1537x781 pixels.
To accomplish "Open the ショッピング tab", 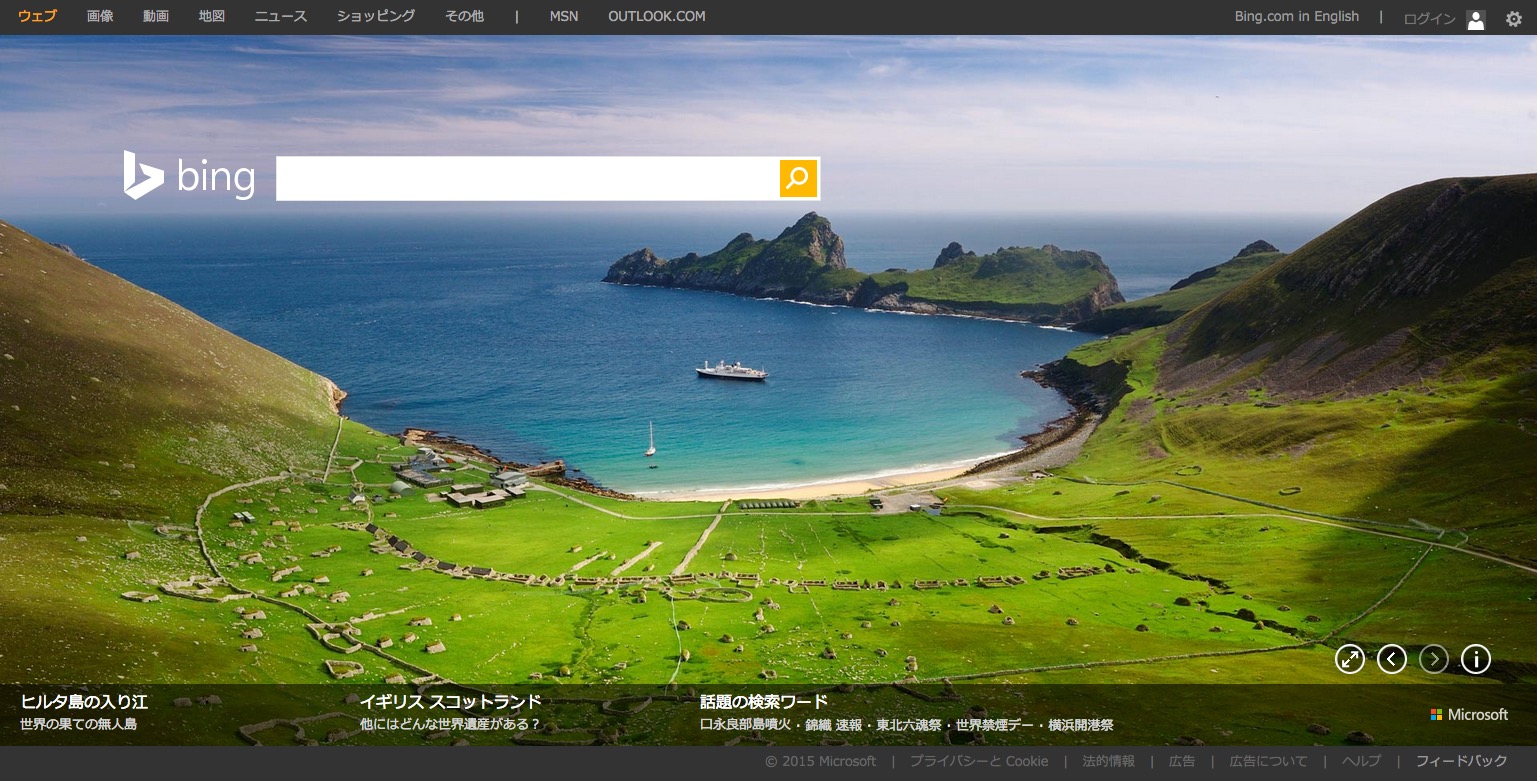I will click(376, 16).
